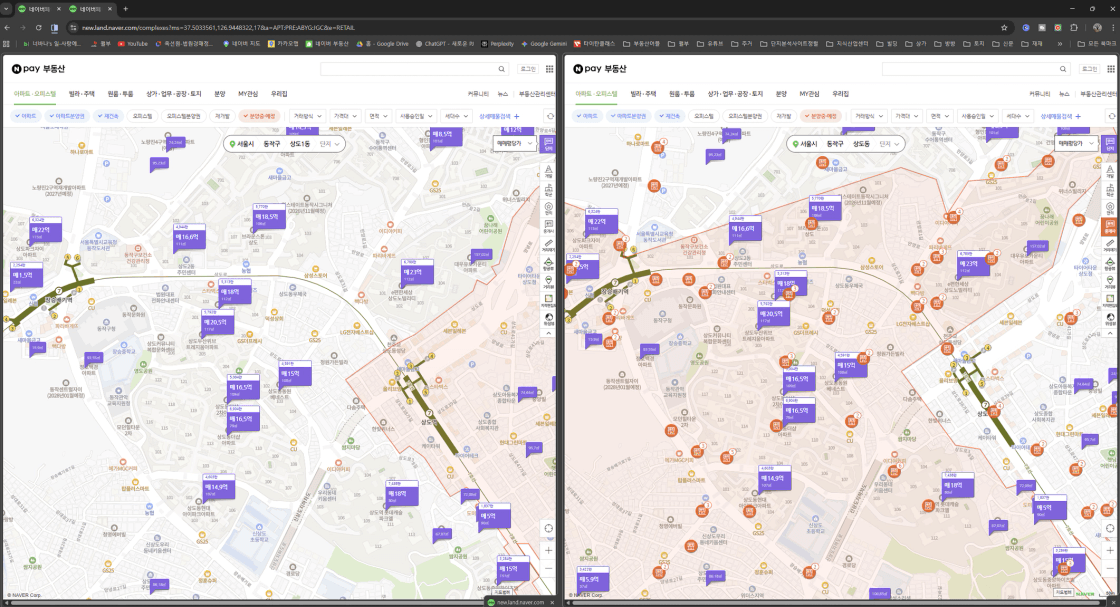Expand the 거래방식 dropdown in left window
The height and width of the screenshot is (607, 1120).
[305, 116]
